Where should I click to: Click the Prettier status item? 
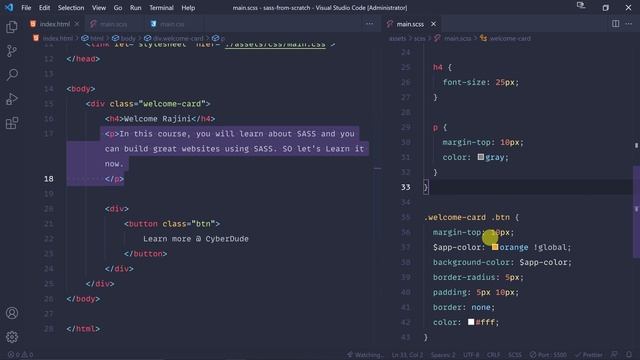pos(589,355)
